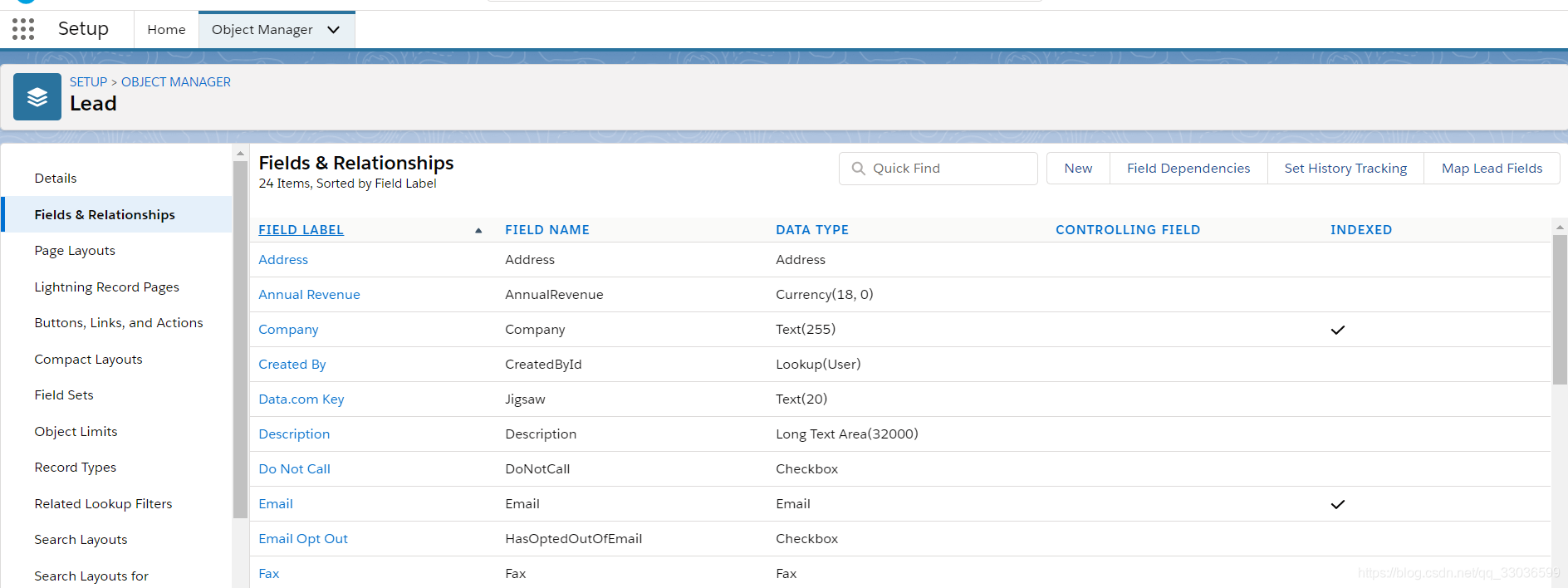Open Object Limits sidebar item
Image resolution: width=1568 pixels, height=588 pixels.
[x=76, y=432]
